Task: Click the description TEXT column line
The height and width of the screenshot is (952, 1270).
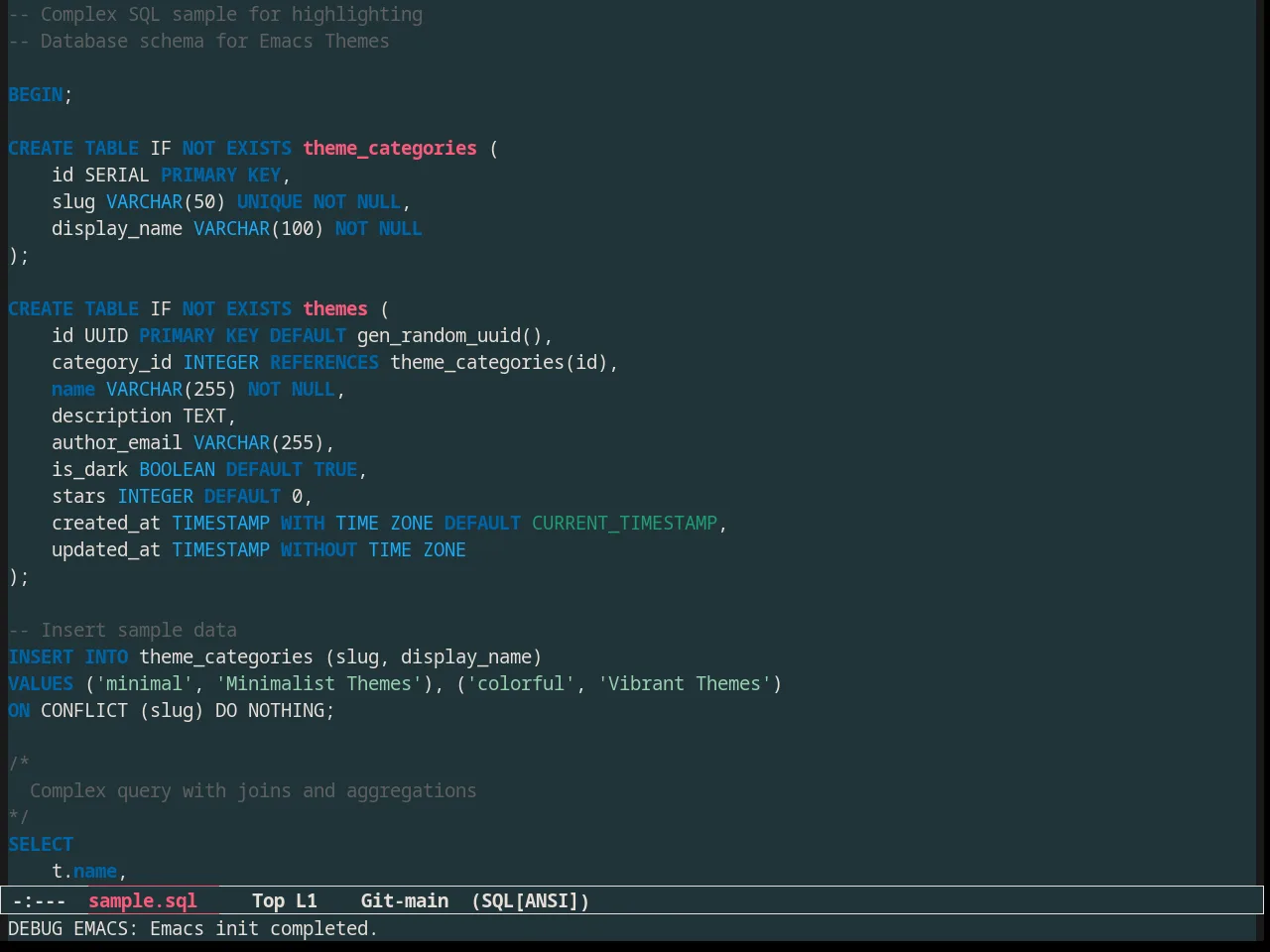Action: [x=144, y=416]
